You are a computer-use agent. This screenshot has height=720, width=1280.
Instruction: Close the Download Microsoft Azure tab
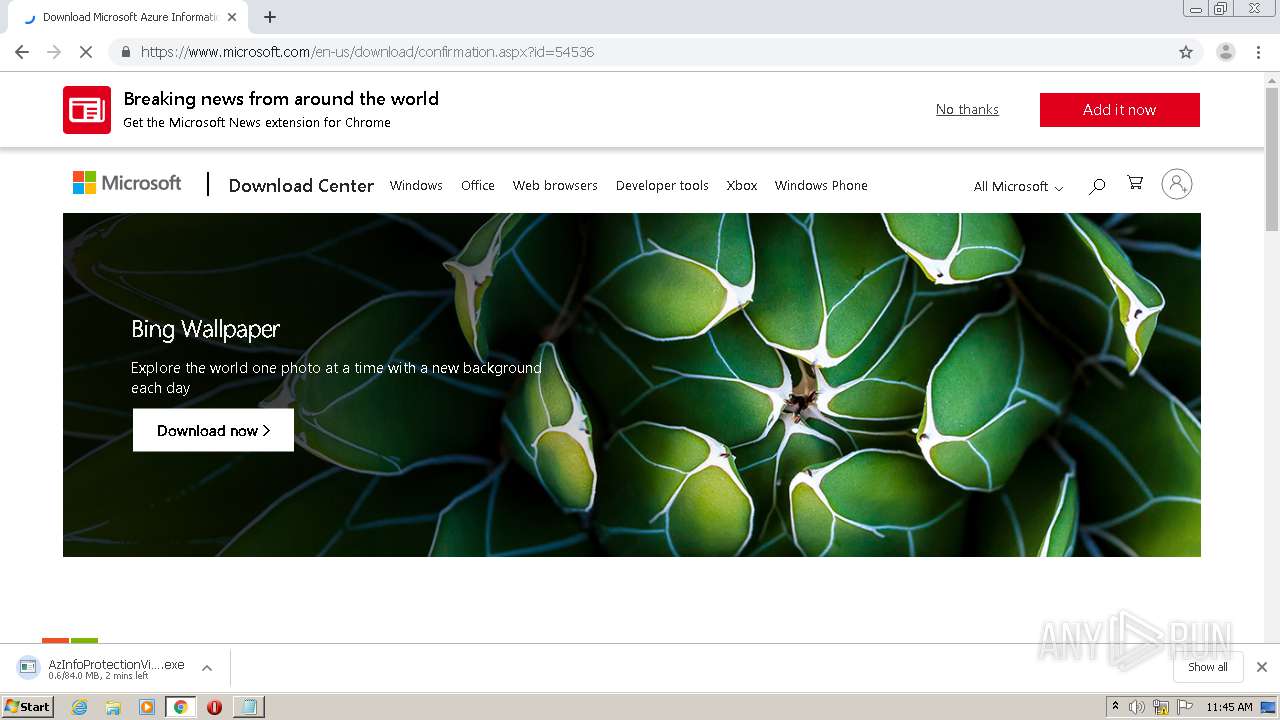(x=232, y=17)
